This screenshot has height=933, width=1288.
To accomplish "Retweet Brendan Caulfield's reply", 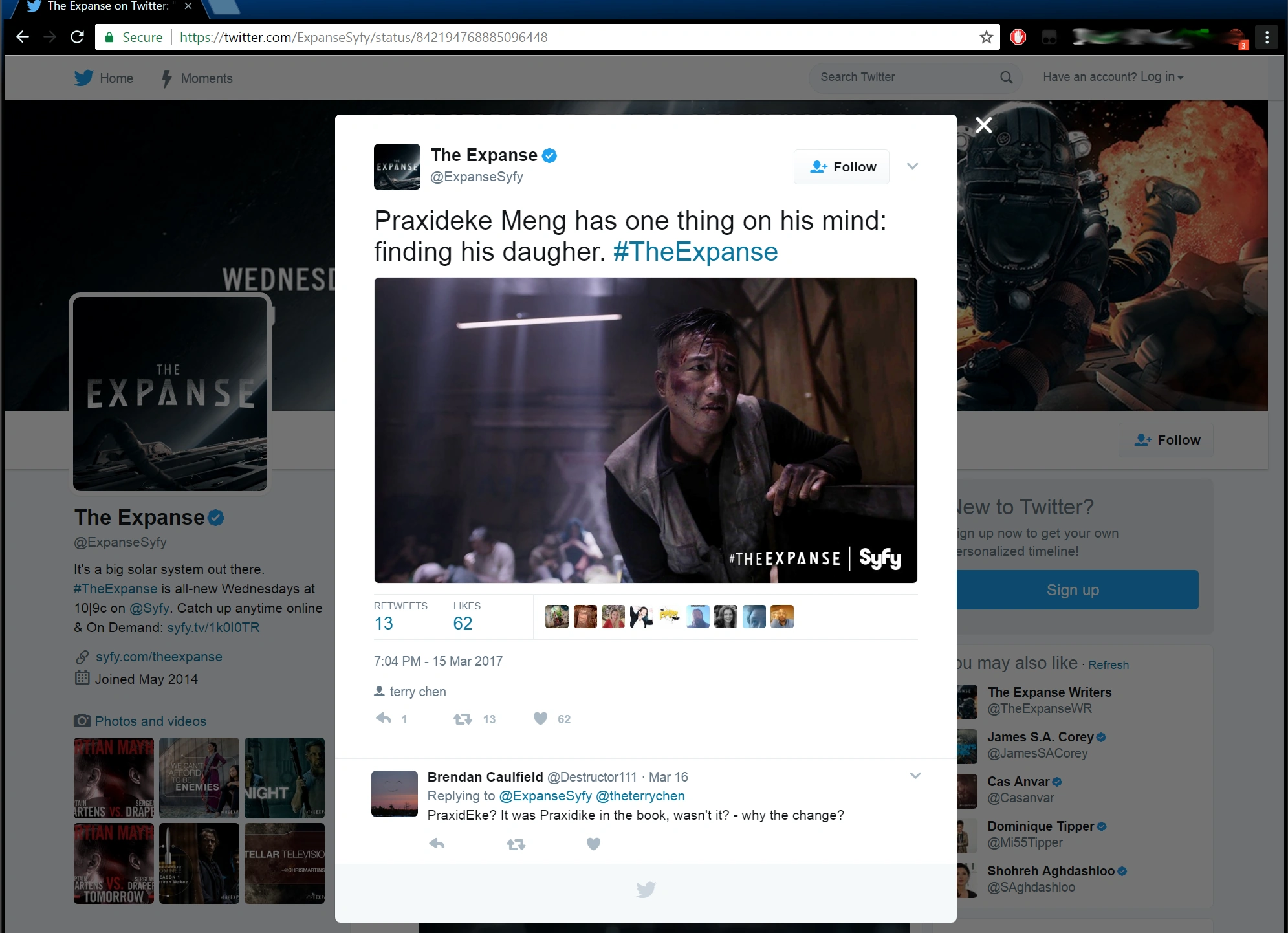I will [516, 844].
